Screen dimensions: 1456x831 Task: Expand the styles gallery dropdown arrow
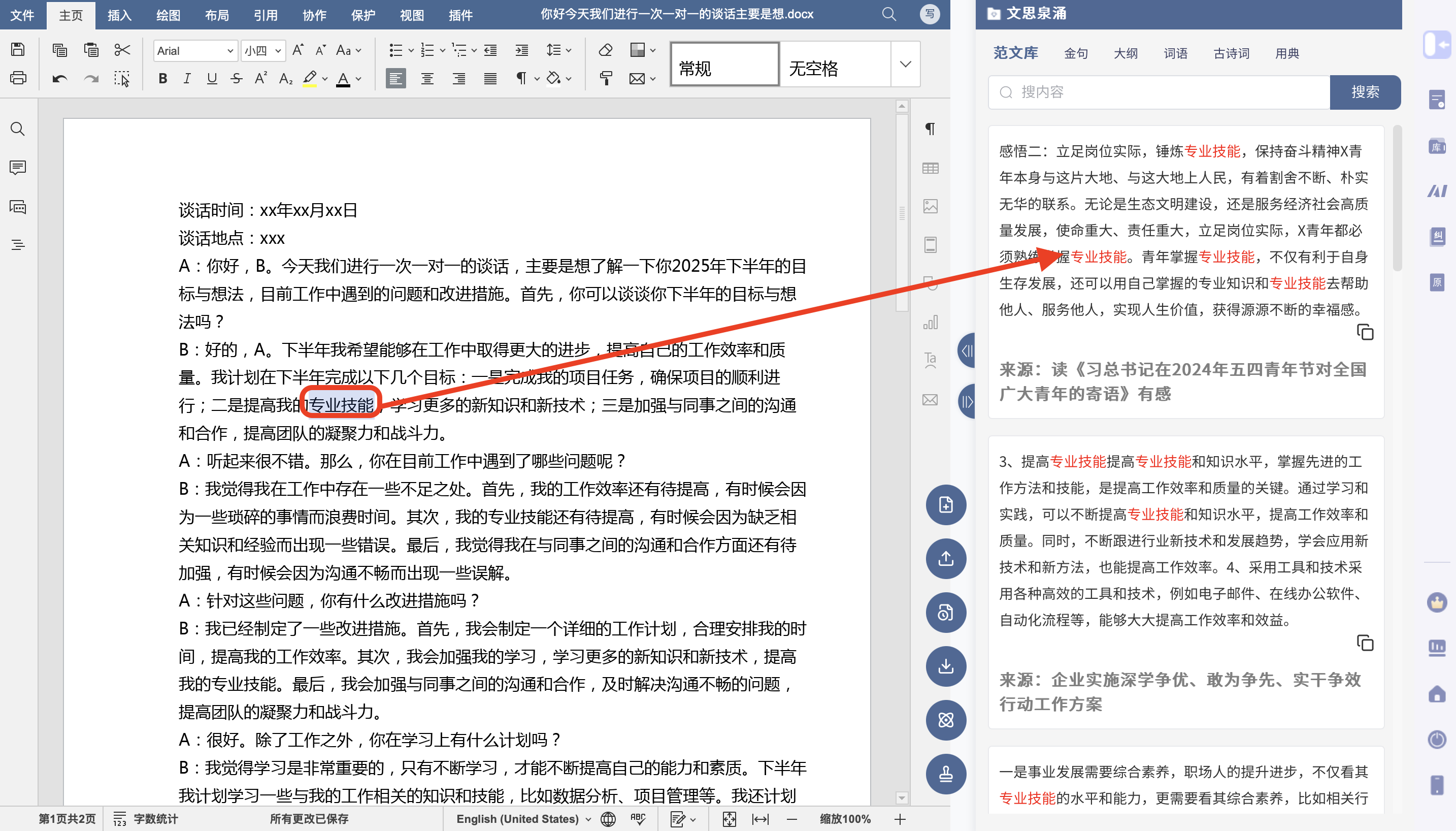(x=905, y=64)
